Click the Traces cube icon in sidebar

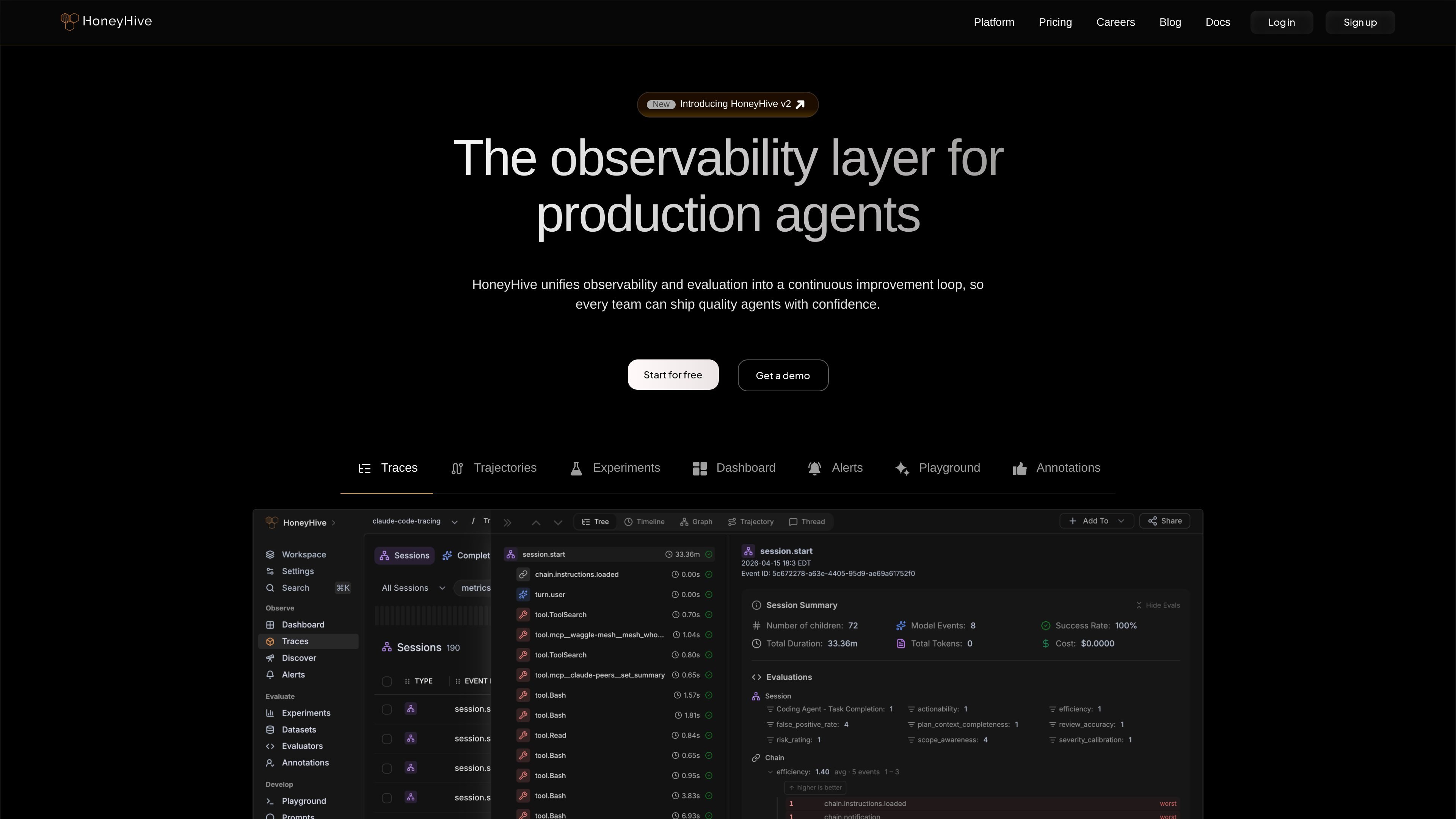[270, 642]
